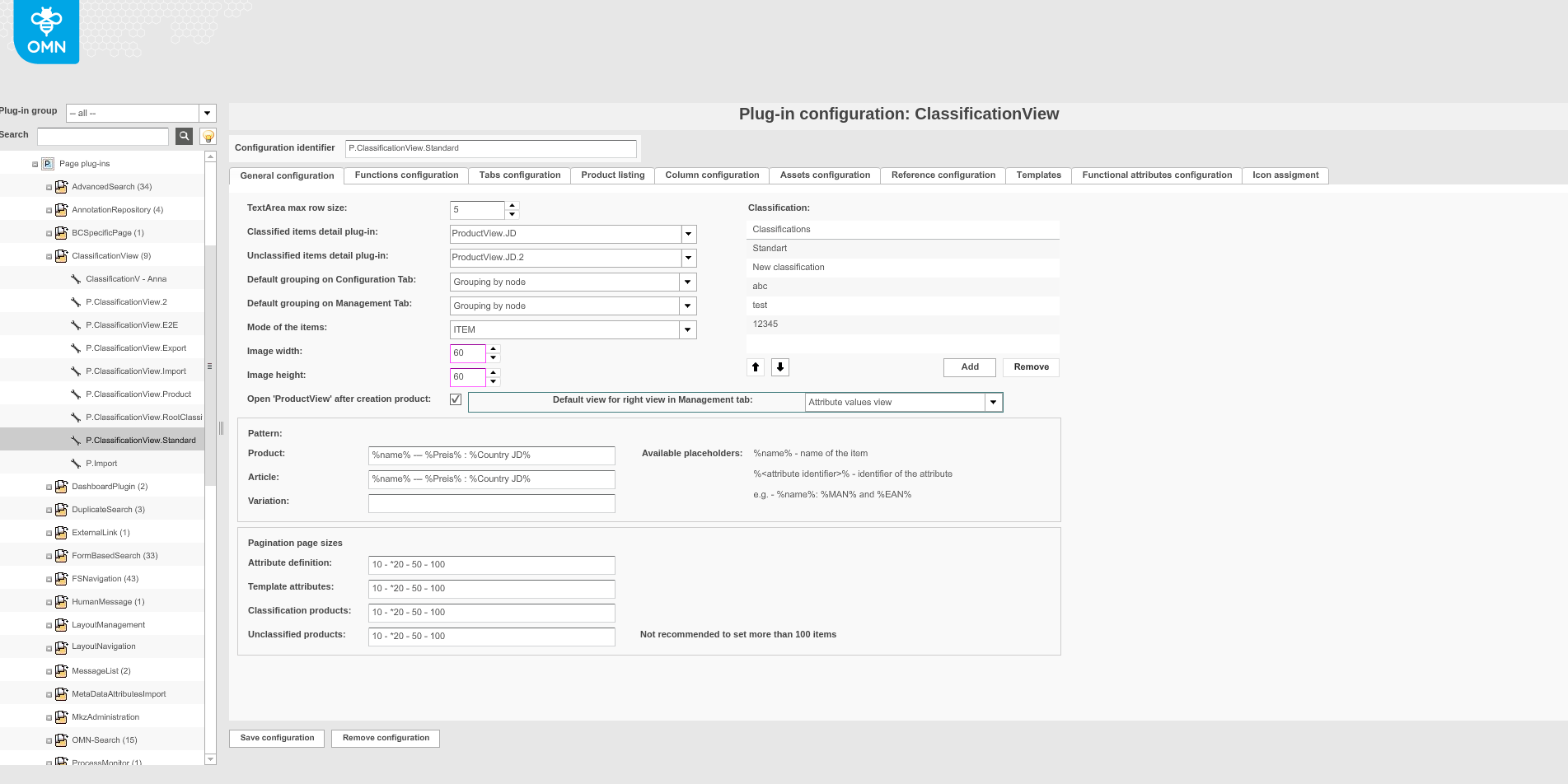
Task: Collapse the ClassificationView (9) tree node
Action: pos(49,255)
